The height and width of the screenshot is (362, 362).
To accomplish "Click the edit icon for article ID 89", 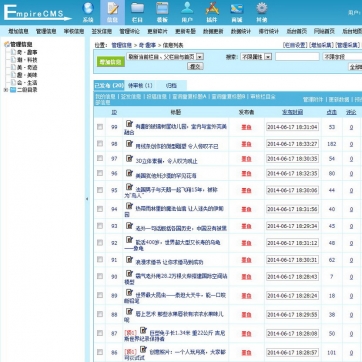I will (129, 292).
